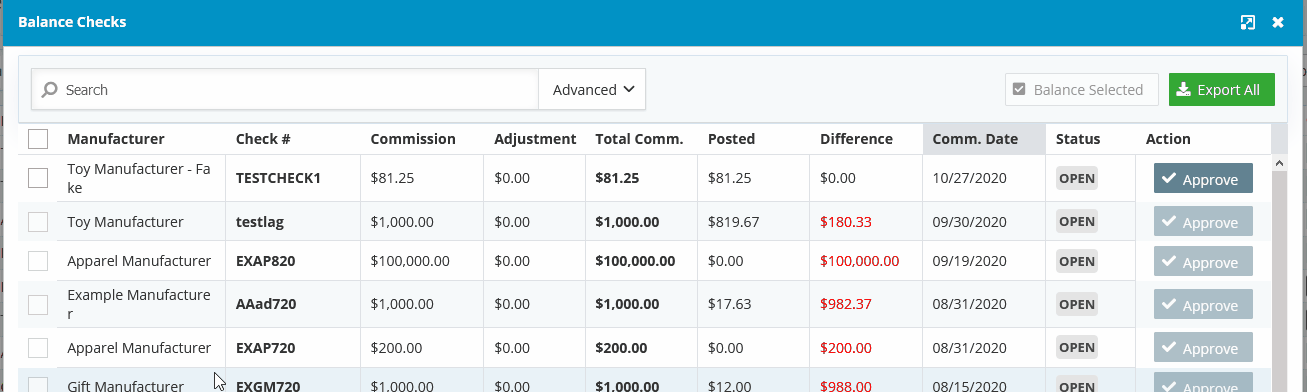The height and width of the screenshot is (392, 1307).
Task: Approve the EXAP820 check row
Action: [x=1203, y=262]
